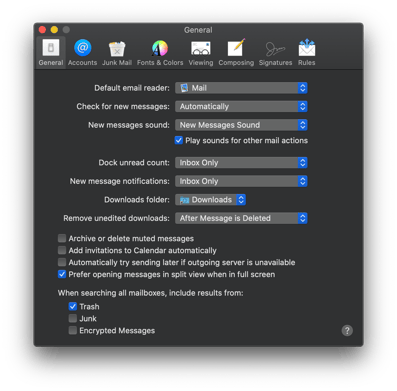Disable Prefer opening messages in split view

point(62,274)
